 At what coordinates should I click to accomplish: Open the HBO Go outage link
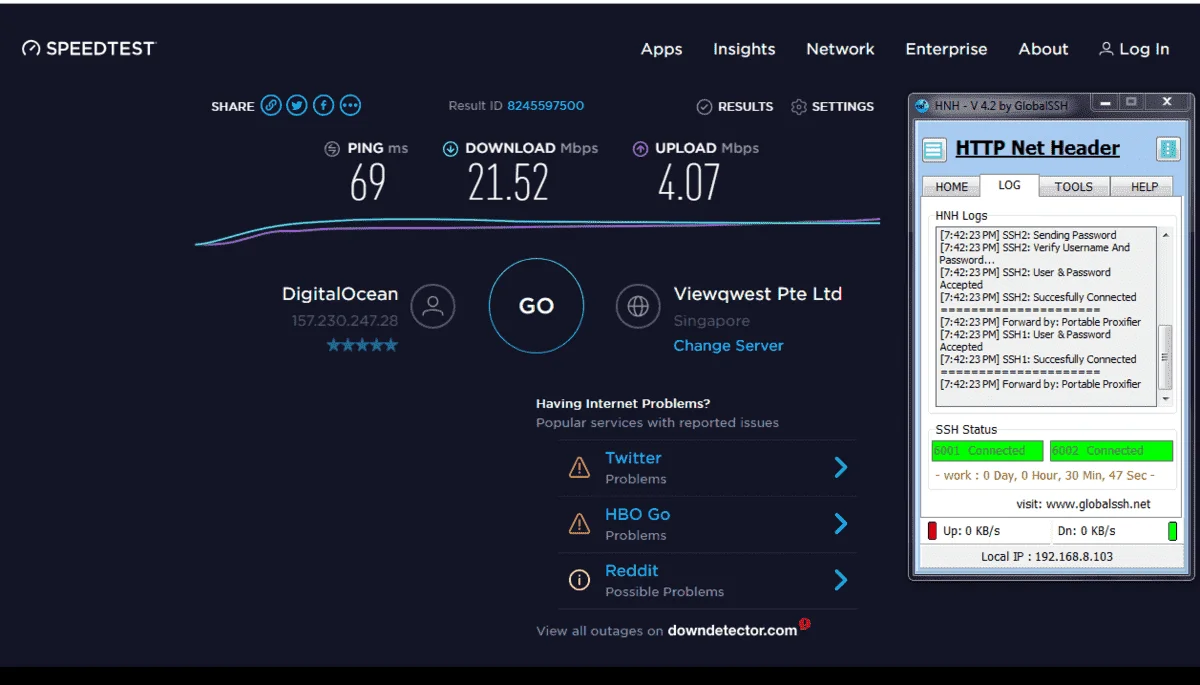point(637,514)
